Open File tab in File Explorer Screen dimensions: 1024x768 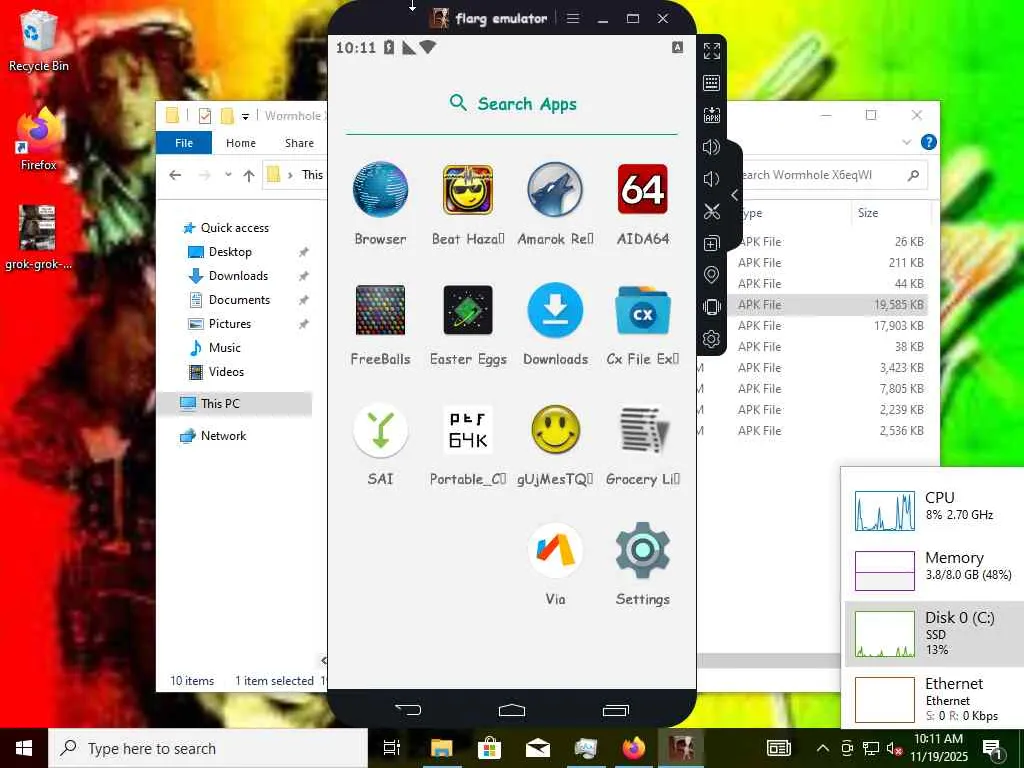coord(184,143)
